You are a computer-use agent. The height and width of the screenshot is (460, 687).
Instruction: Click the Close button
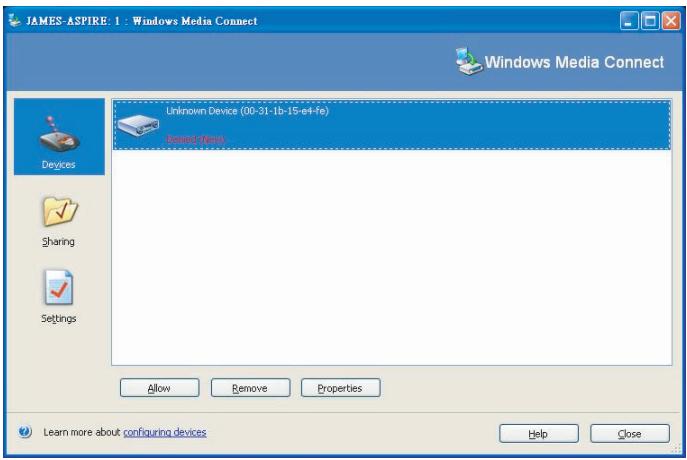pyautogui.click(x=630, y=434)
